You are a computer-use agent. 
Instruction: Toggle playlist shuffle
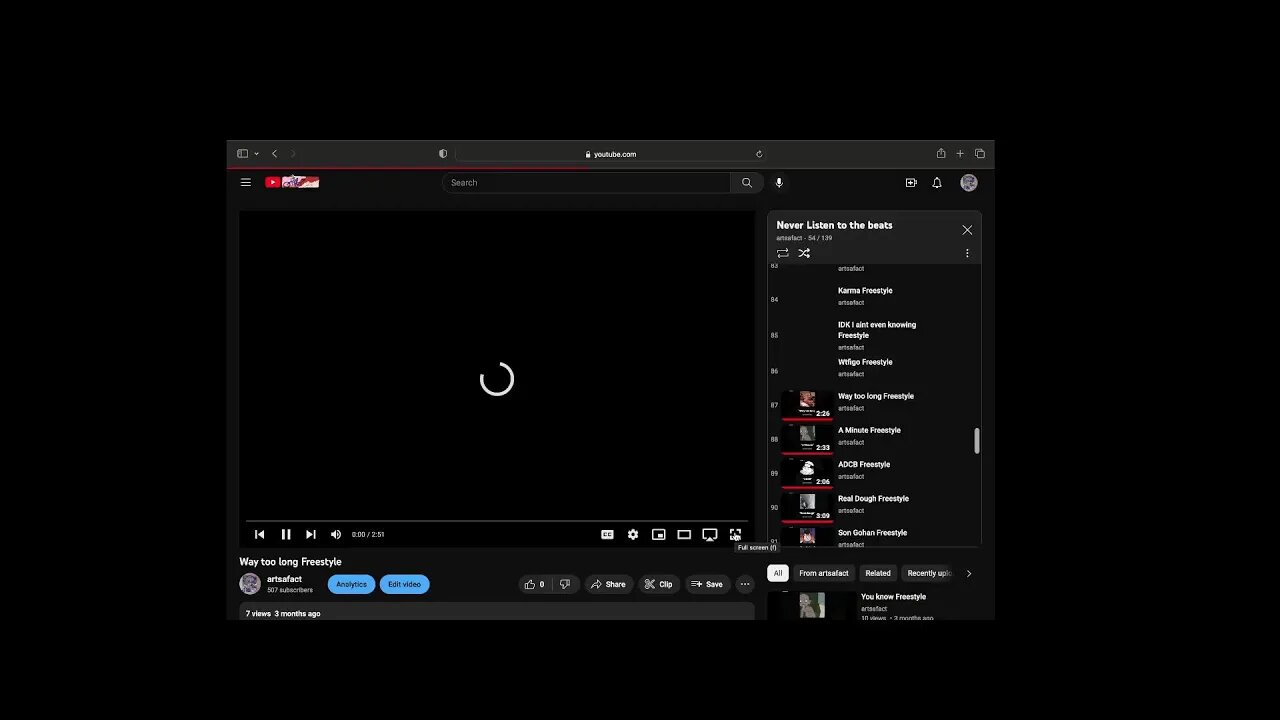804,253
